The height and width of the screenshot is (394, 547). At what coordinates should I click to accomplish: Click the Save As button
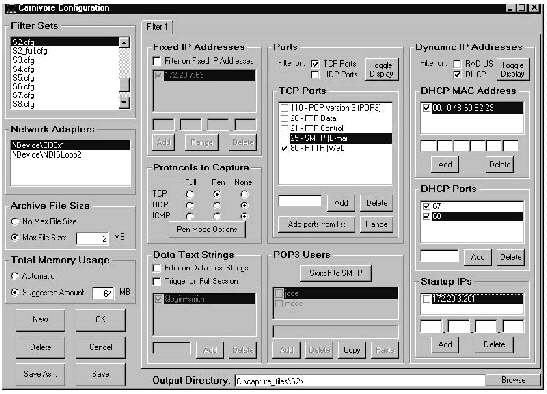pos(40,374)
